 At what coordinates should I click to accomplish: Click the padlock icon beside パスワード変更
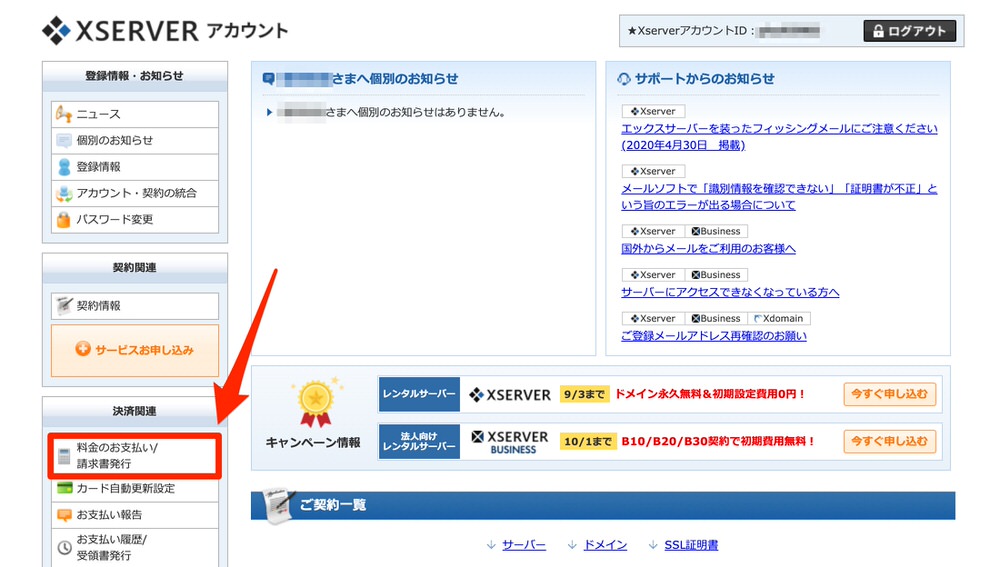63,219
